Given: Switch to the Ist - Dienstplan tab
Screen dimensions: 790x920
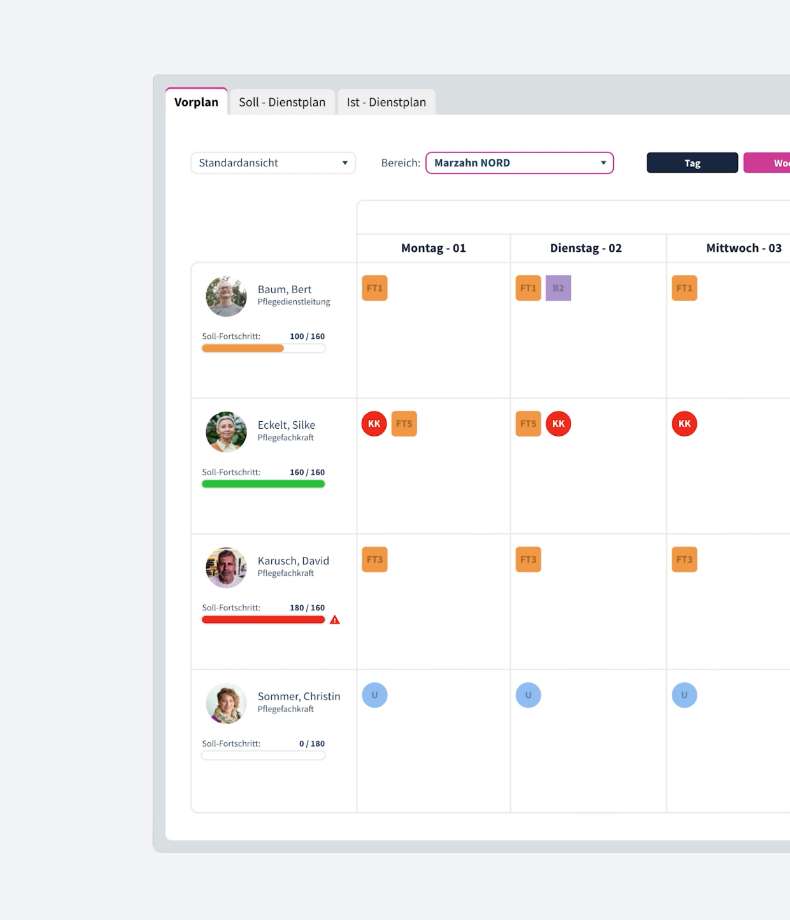Looking at the screenshot, I should 386,102.
